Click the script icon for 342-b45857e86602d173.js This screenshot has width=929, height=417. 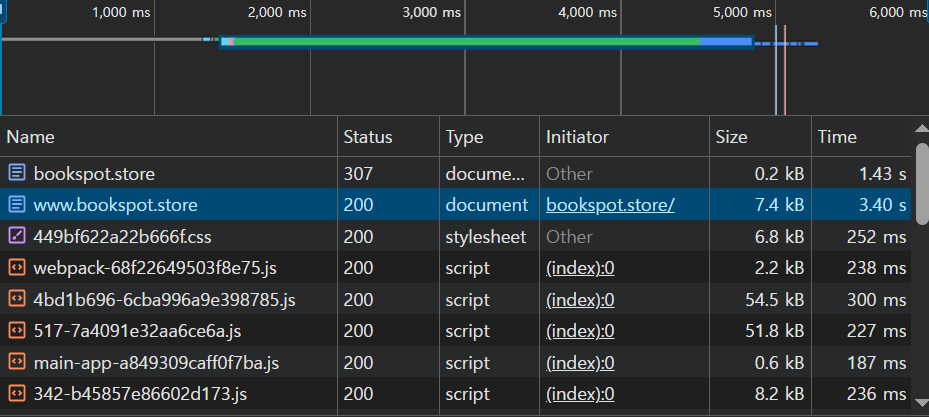[17, 394]
